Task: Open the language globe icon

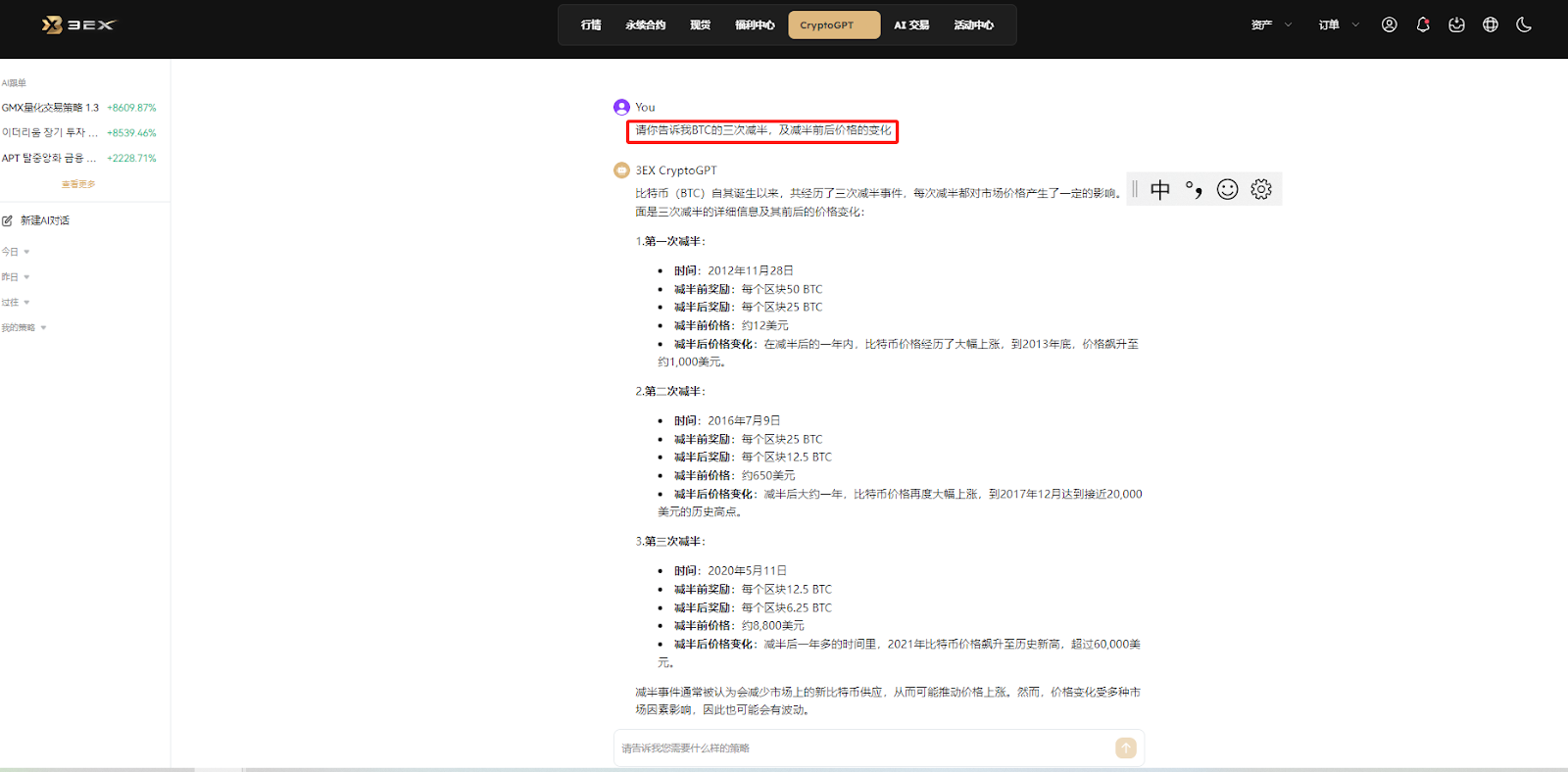Action: [1491, 25]
